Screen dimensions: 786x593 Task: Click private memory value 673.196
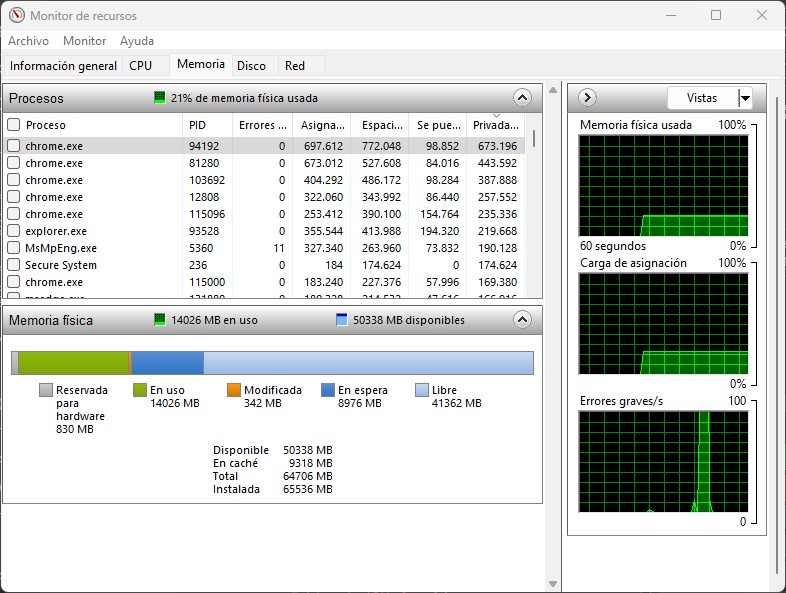click(x=497, y=146)
